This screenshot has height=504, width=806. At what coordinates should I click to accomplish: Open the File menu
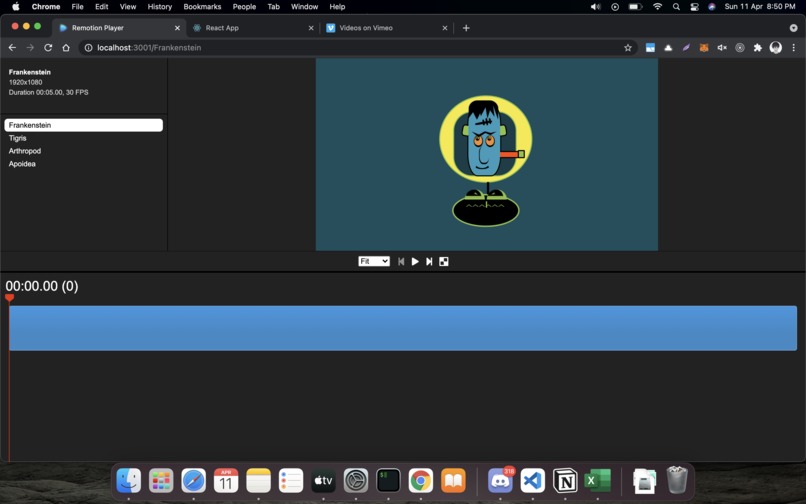[x=77, y=7]
